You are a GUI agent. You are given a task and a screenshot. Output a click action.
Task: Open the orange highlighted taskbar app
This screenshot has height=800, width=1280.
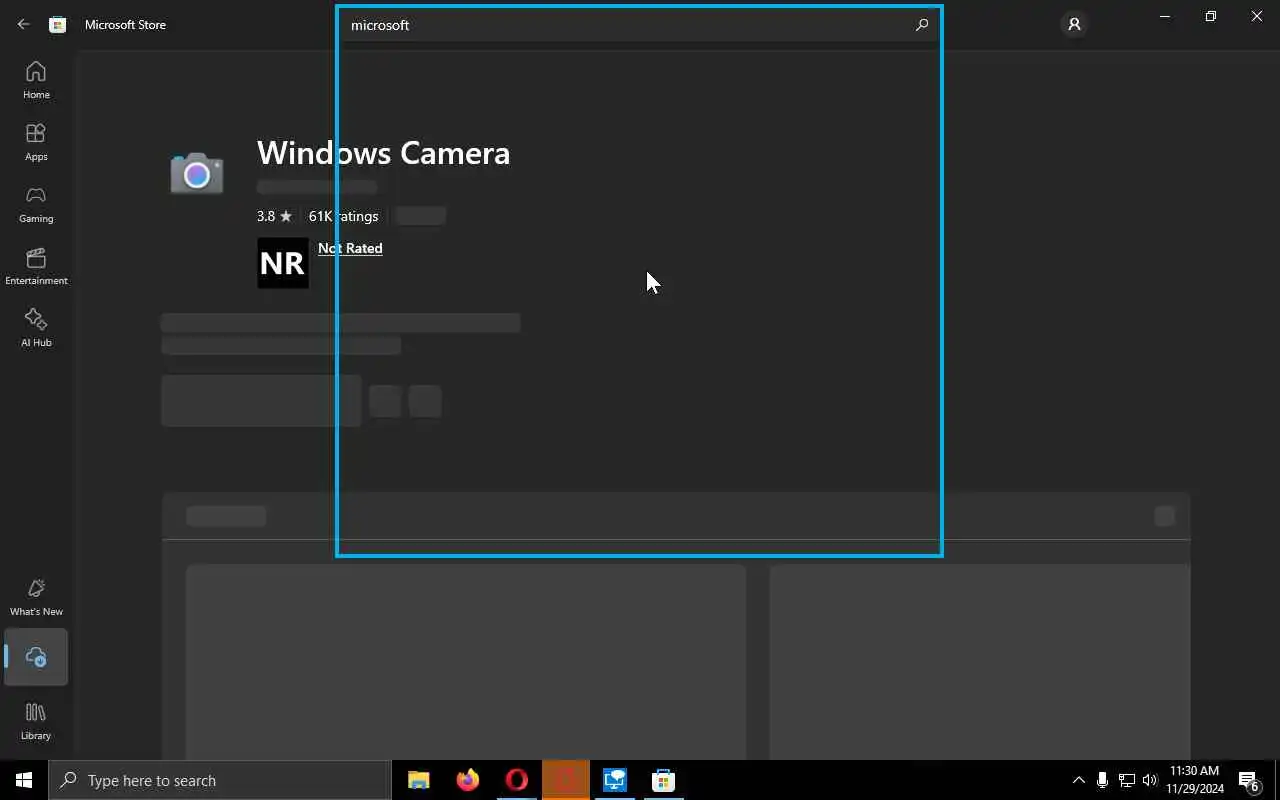pyautogui.click(x=566, y=780)
